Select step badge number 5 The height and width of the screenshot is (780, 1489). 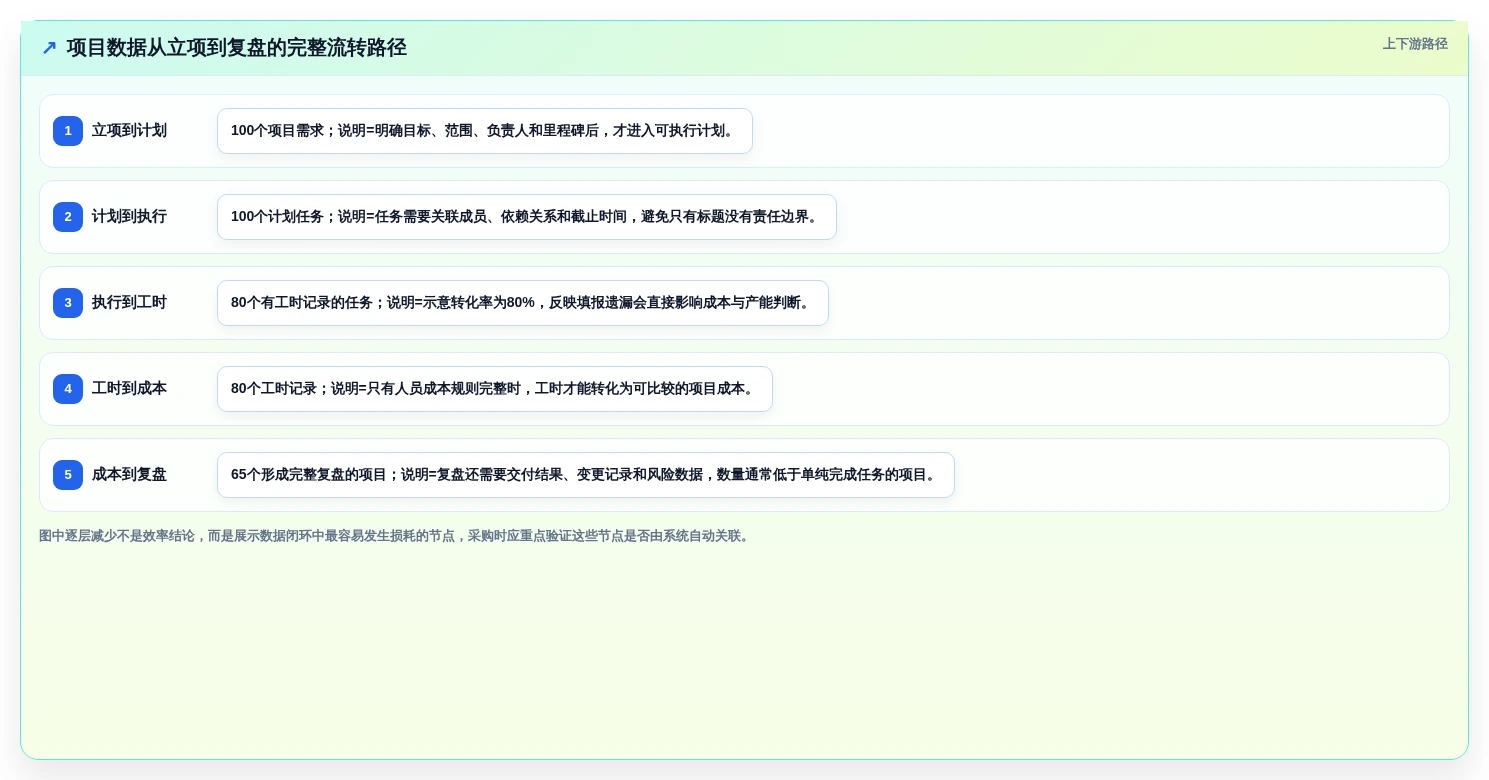tap(68, 475)
